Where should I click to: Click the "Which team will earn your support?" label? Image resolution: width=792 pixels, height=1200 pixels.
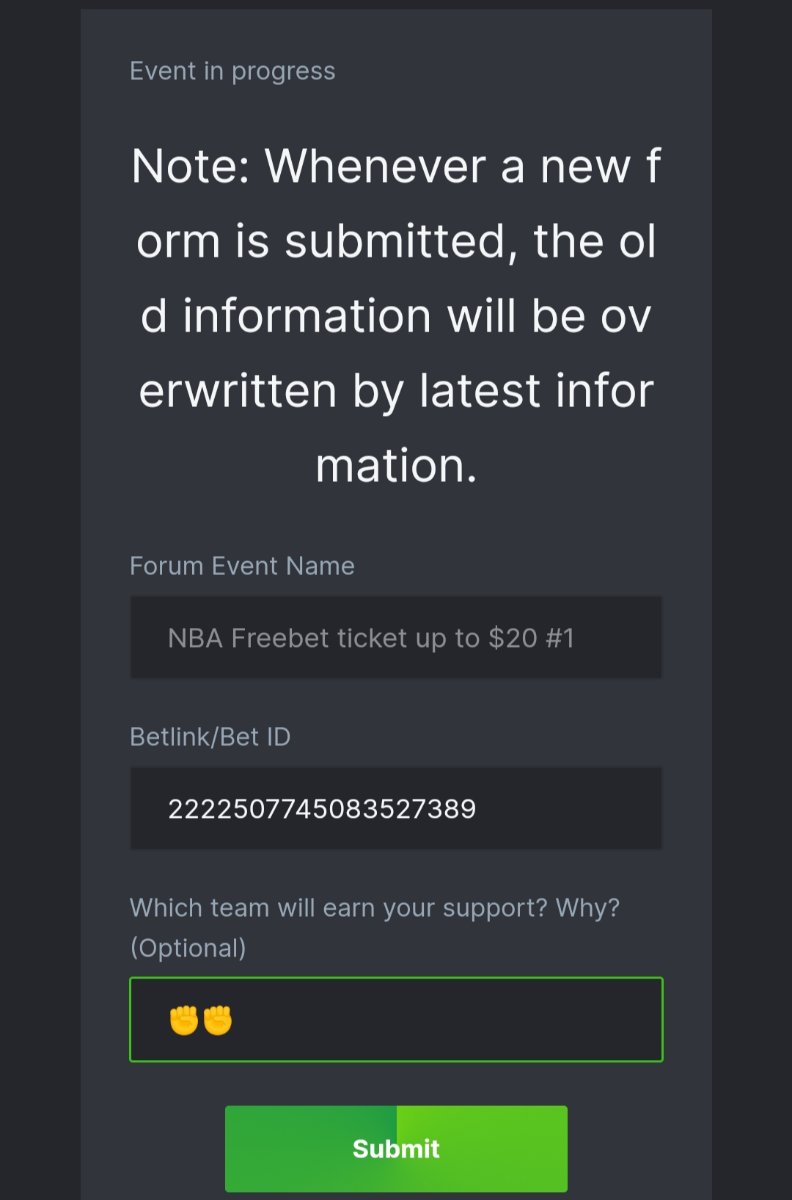tap(374, 908)
